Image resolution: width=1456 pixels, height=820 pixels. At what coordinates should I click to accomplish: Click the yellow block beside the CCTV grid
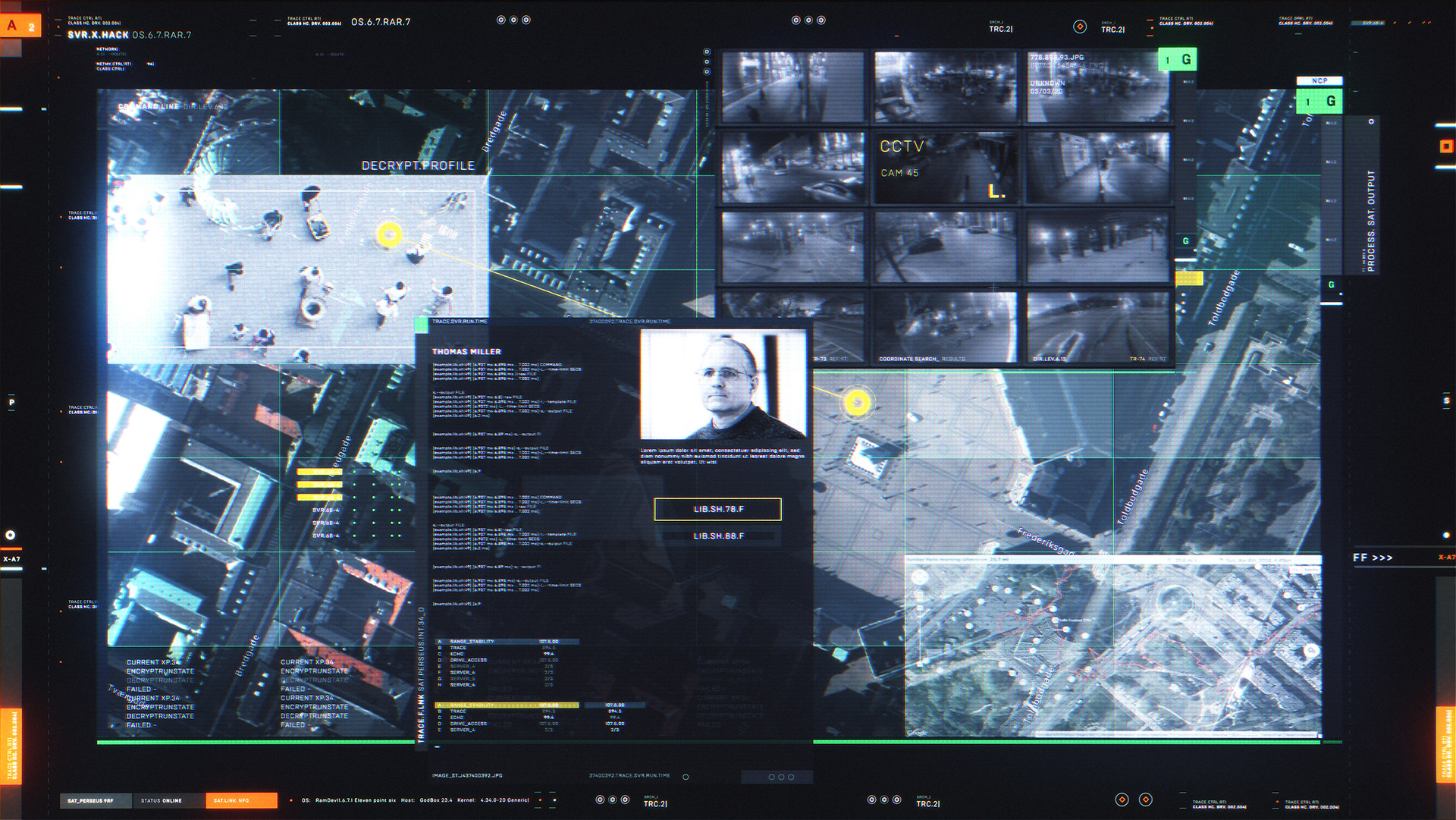1188,279
